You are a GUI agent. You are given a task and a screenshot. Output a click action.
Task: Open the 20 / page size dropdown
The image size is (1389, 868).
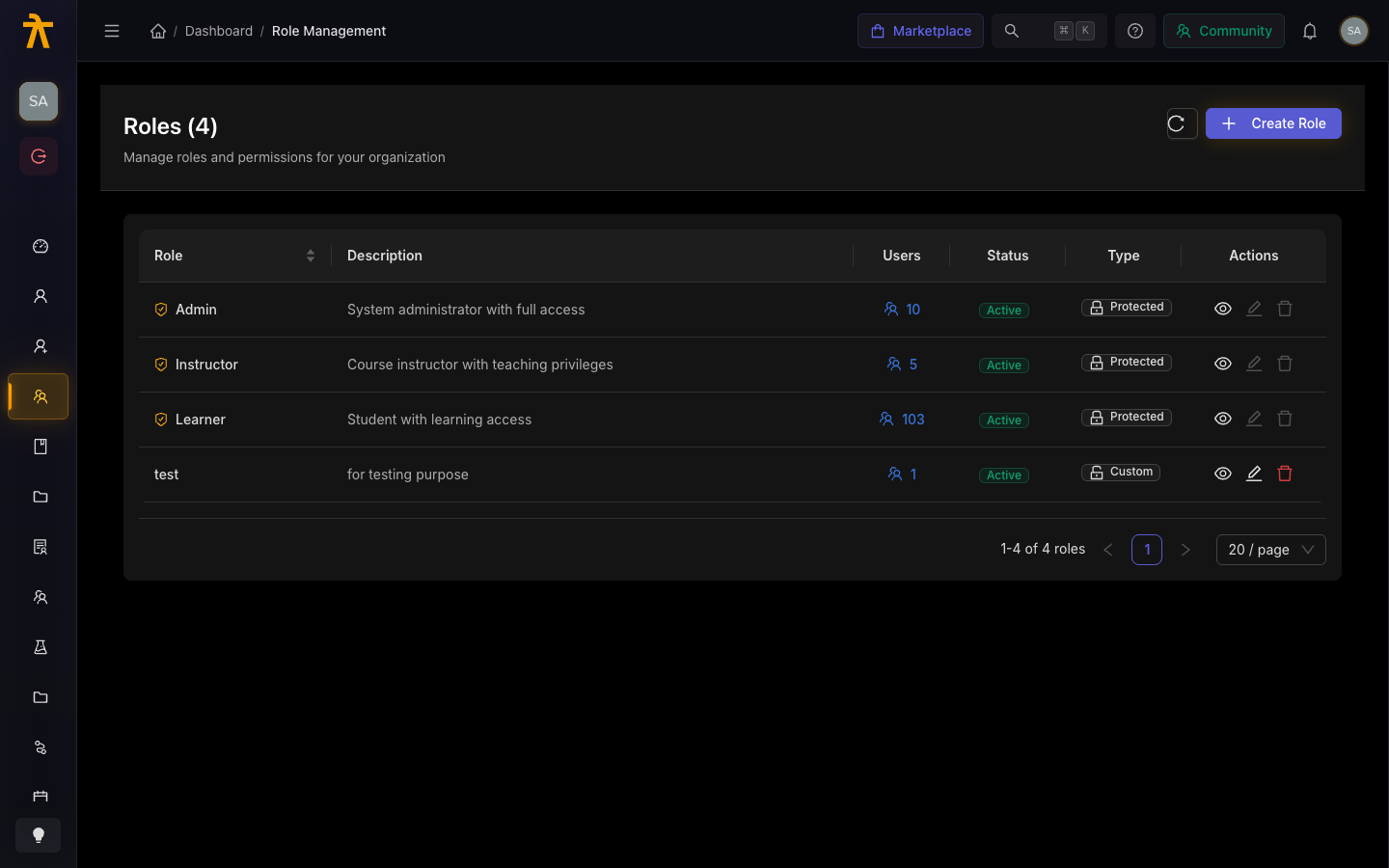(1270, 550)
